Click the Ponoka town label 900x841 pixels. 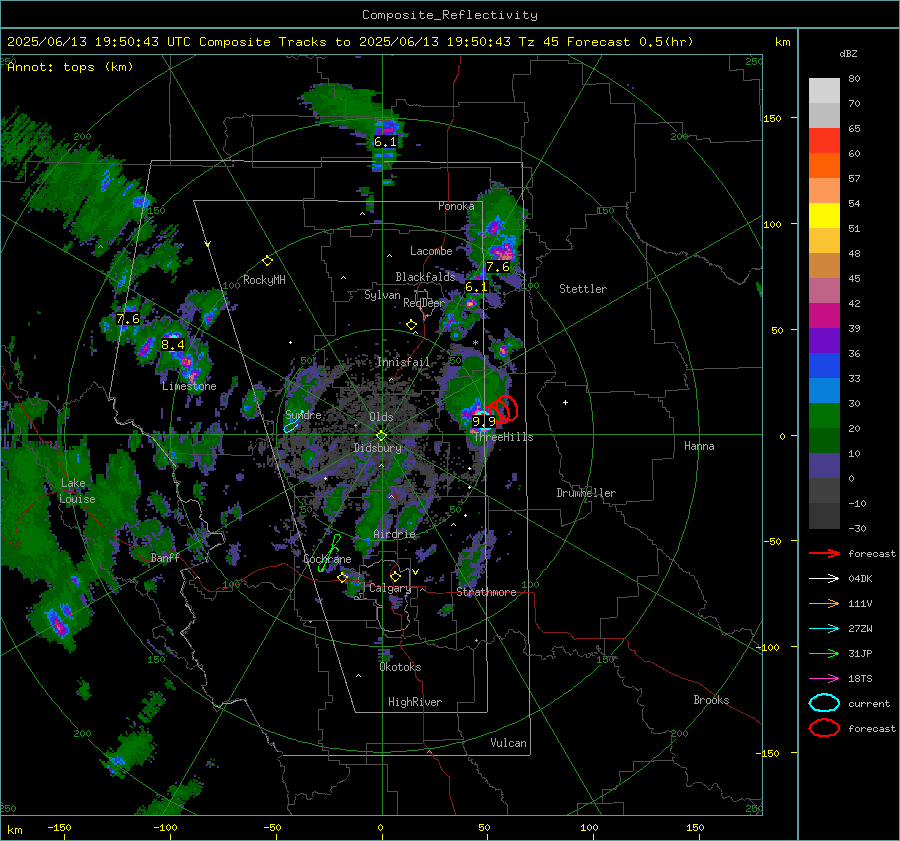pyautogui.click(x=456, y=206)
